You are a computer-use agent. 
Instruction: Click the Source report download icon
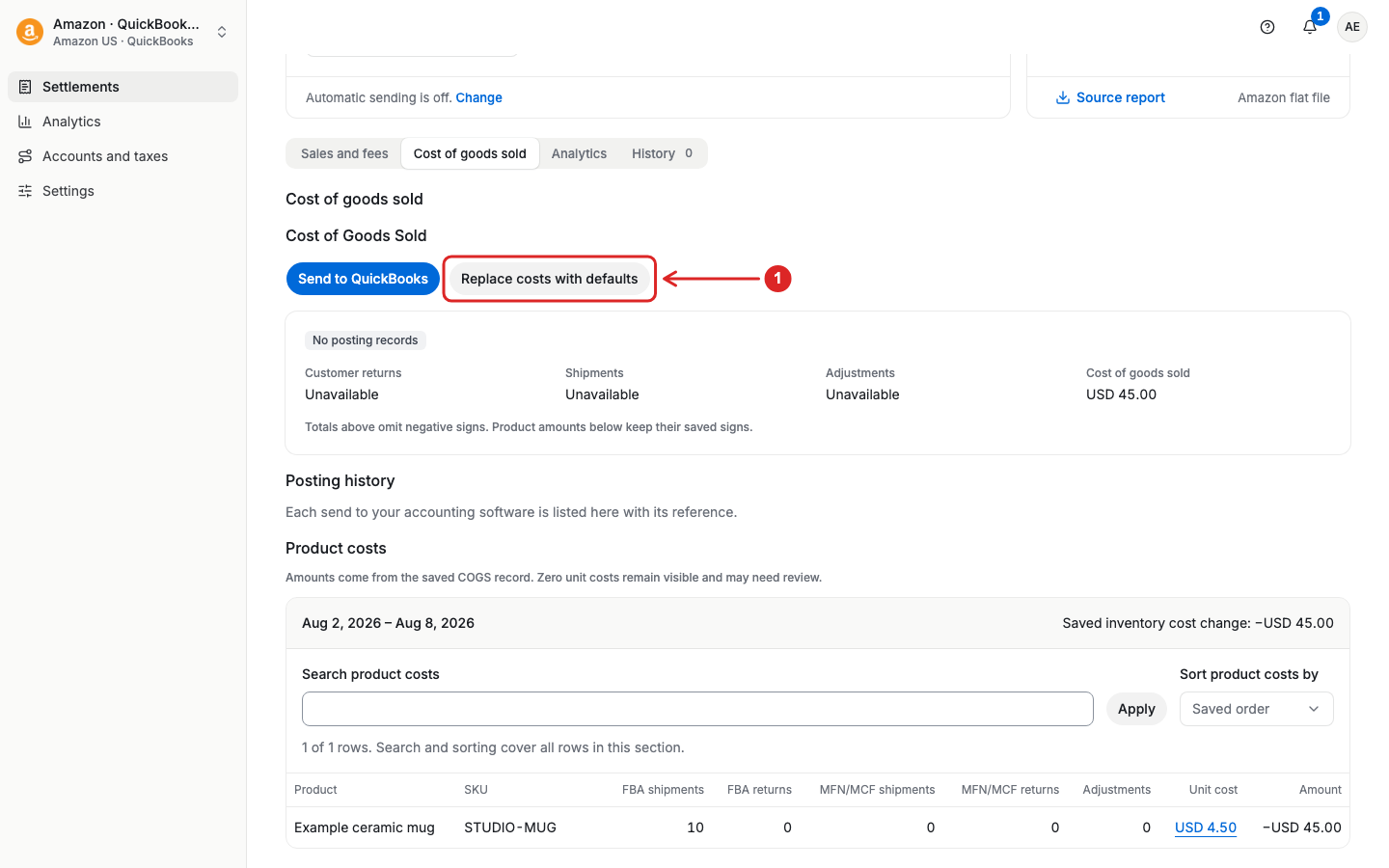1062,97
